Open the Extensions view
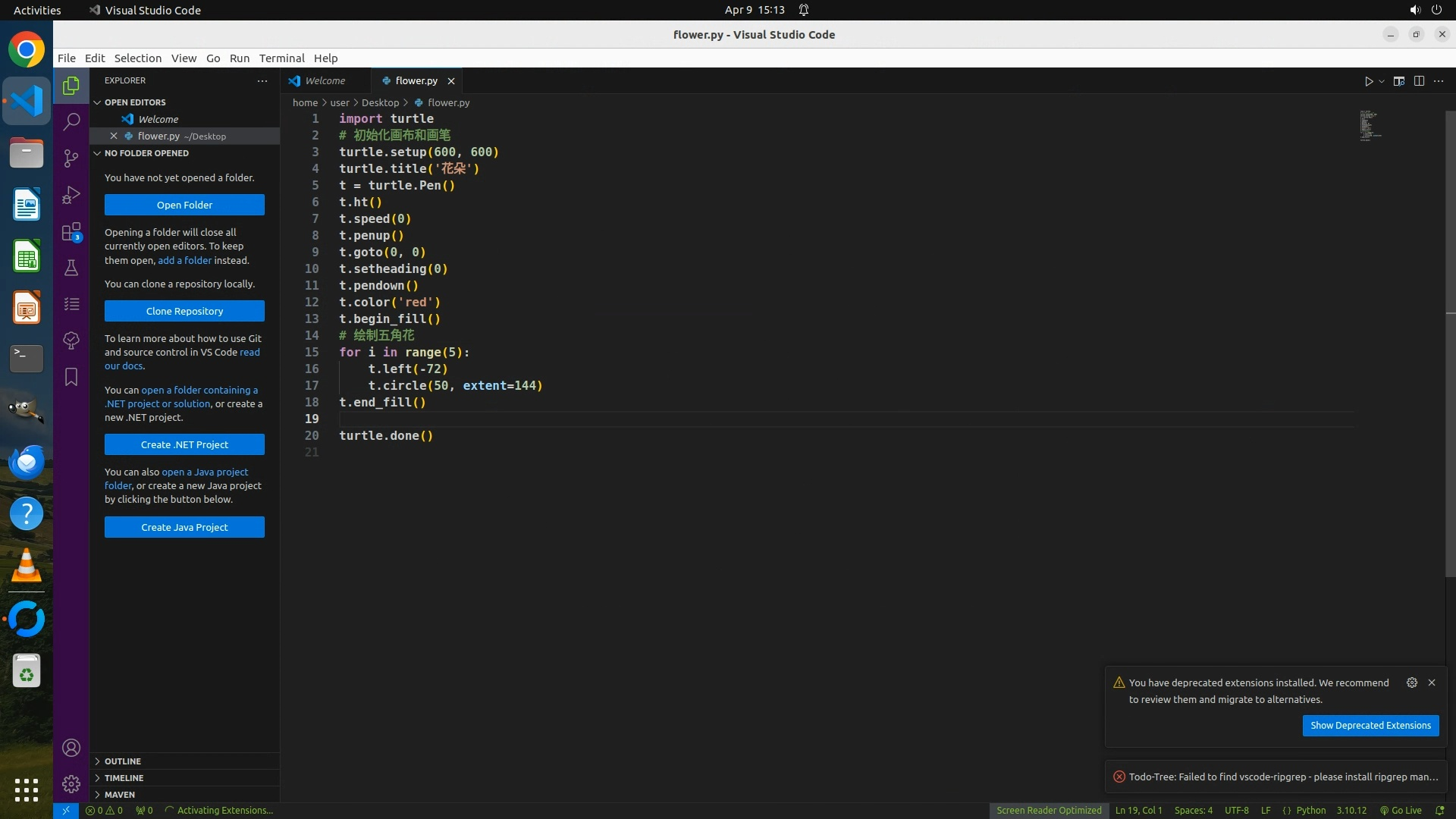This screenshot has height=819, width=1456. [x=71, y=232]
